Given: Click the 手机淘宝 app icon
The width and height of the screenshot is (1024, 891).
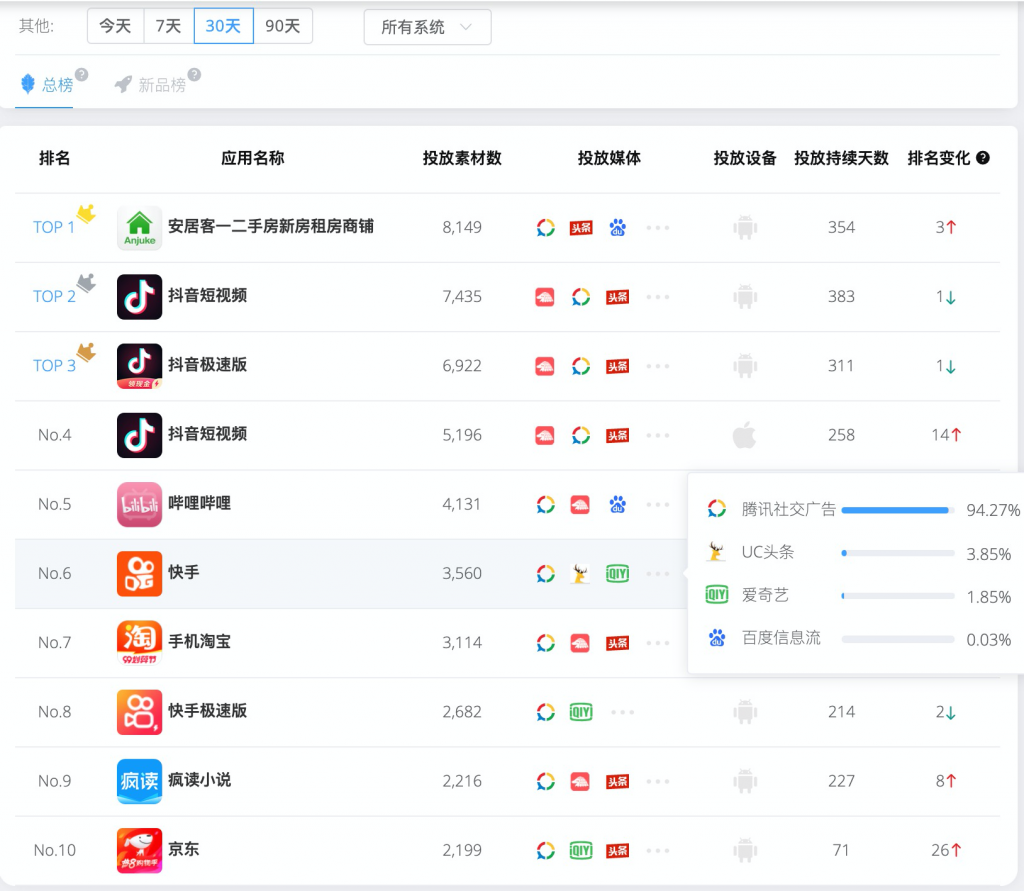Looking at the screenshot, I should pyautogui.click(x=139, y=643).
